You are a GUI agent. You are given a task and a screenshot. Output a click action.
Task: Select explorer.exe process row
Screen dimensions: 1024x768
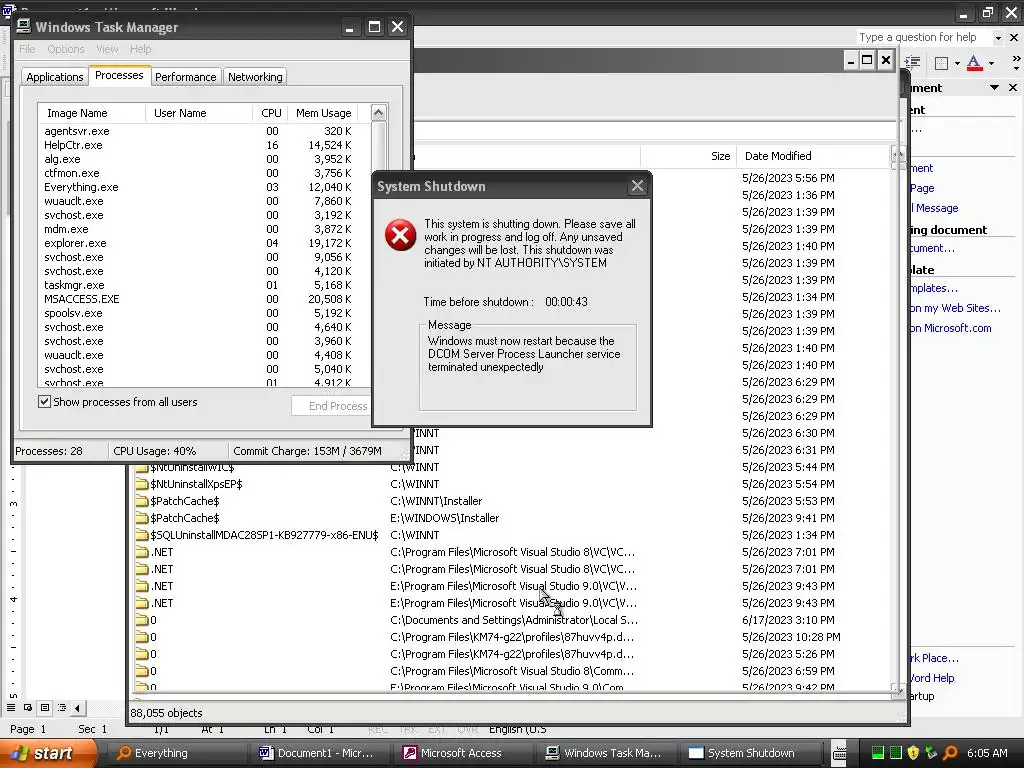click(204, 243)
